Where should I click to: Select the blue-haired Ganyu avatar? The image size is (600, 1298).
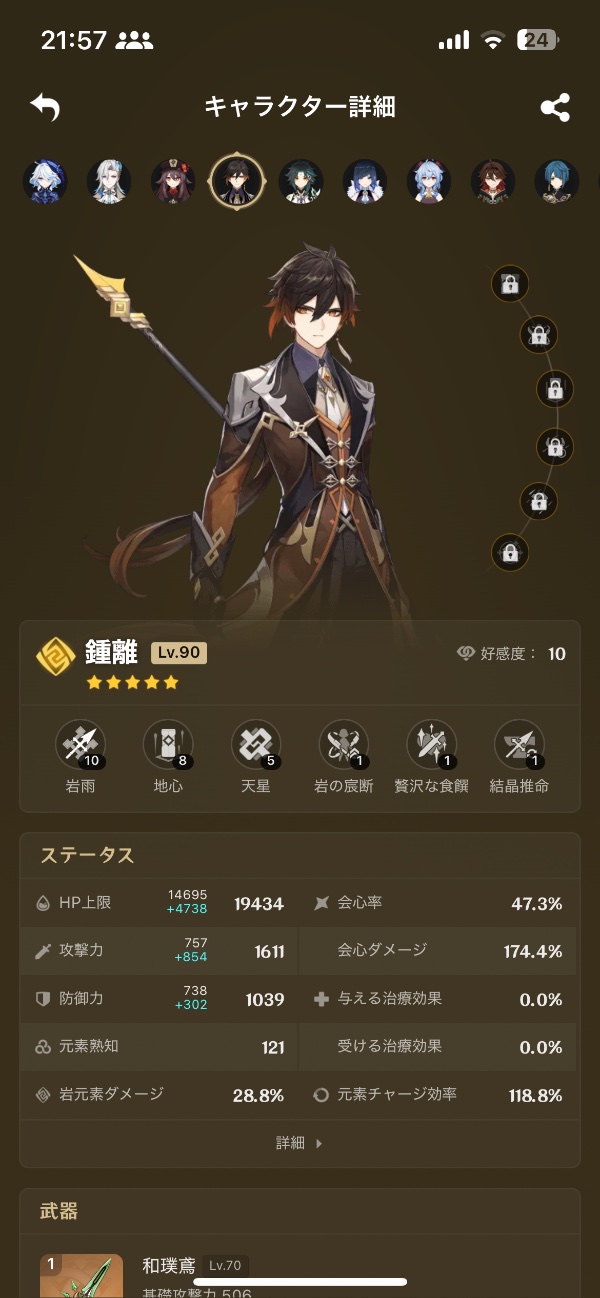coord(428,181)
